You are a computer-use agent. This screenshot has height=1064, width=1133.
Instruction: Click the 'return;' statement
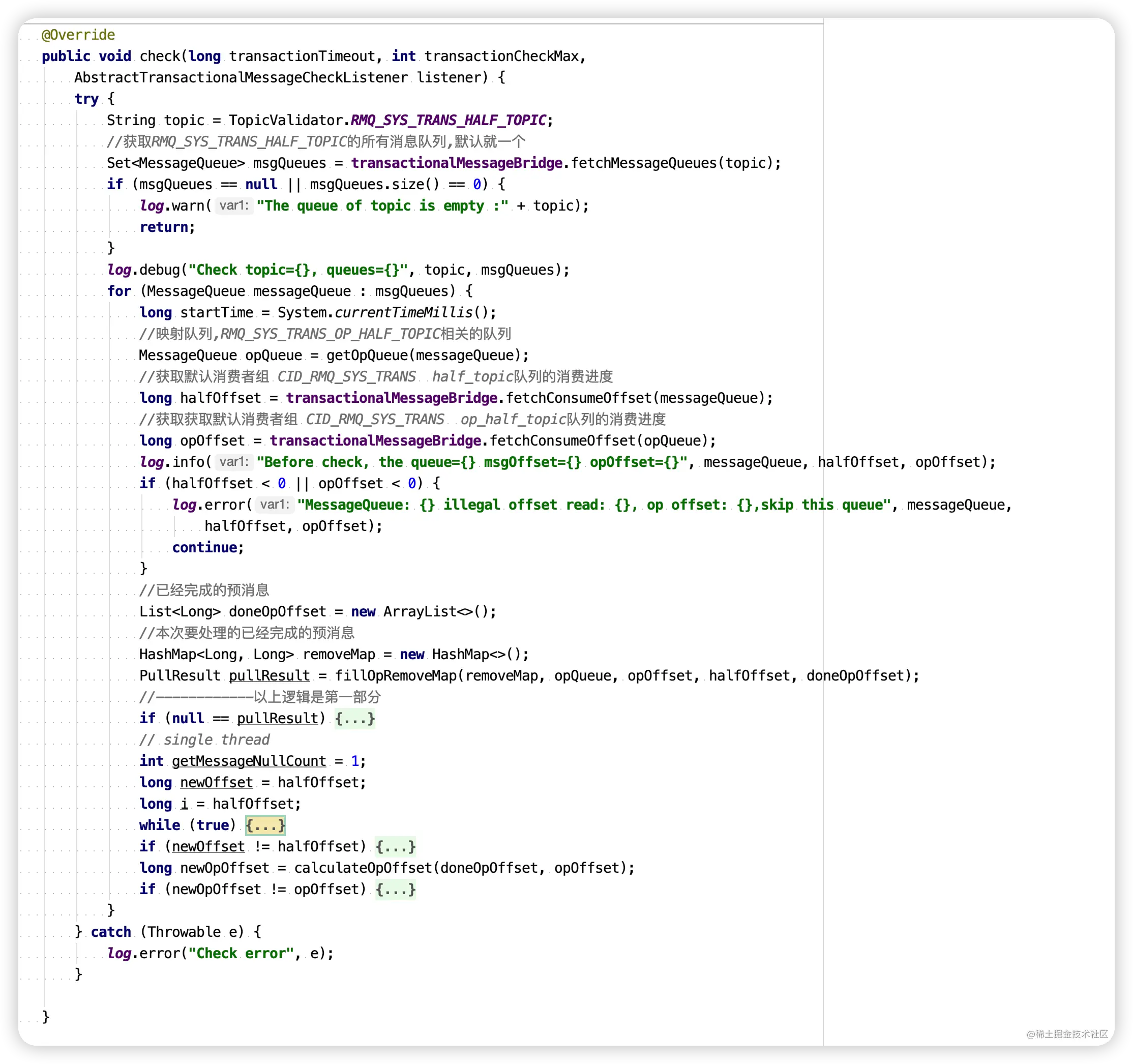pos(167,227)
